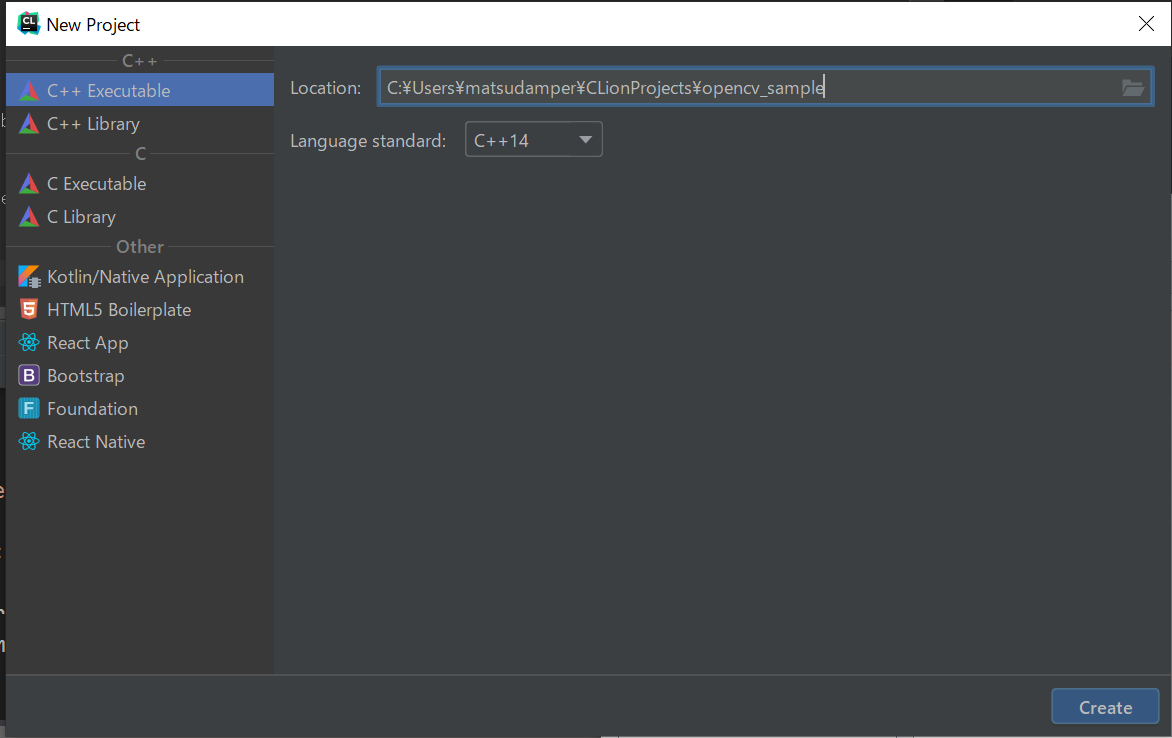Click the Foundation F icon
Screen dimensions: 1172x738
(28, 408)
